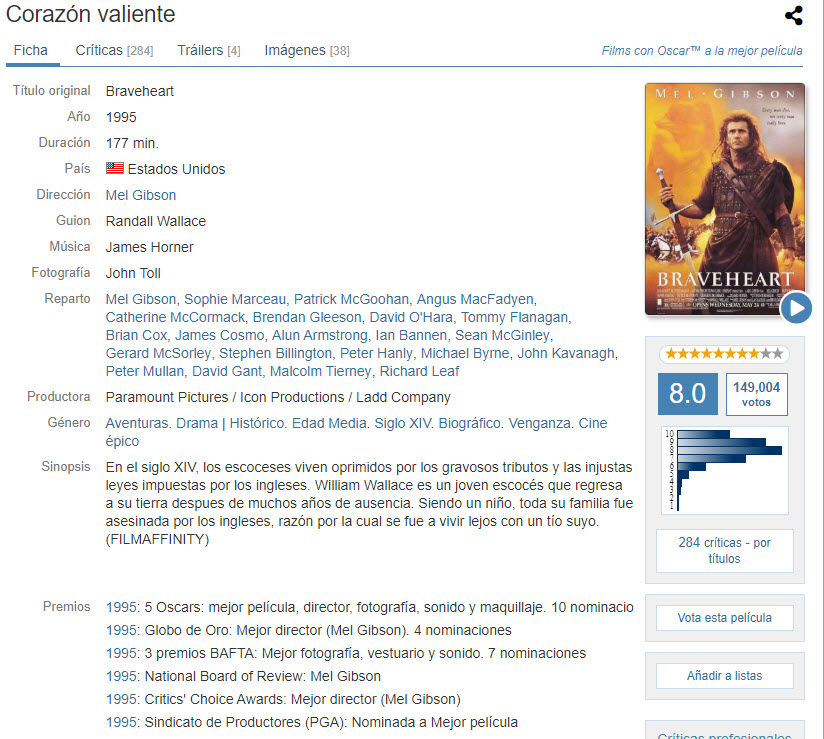824x739 pixels.
Task: Click the 149,004 votos box
Action: 756,394
